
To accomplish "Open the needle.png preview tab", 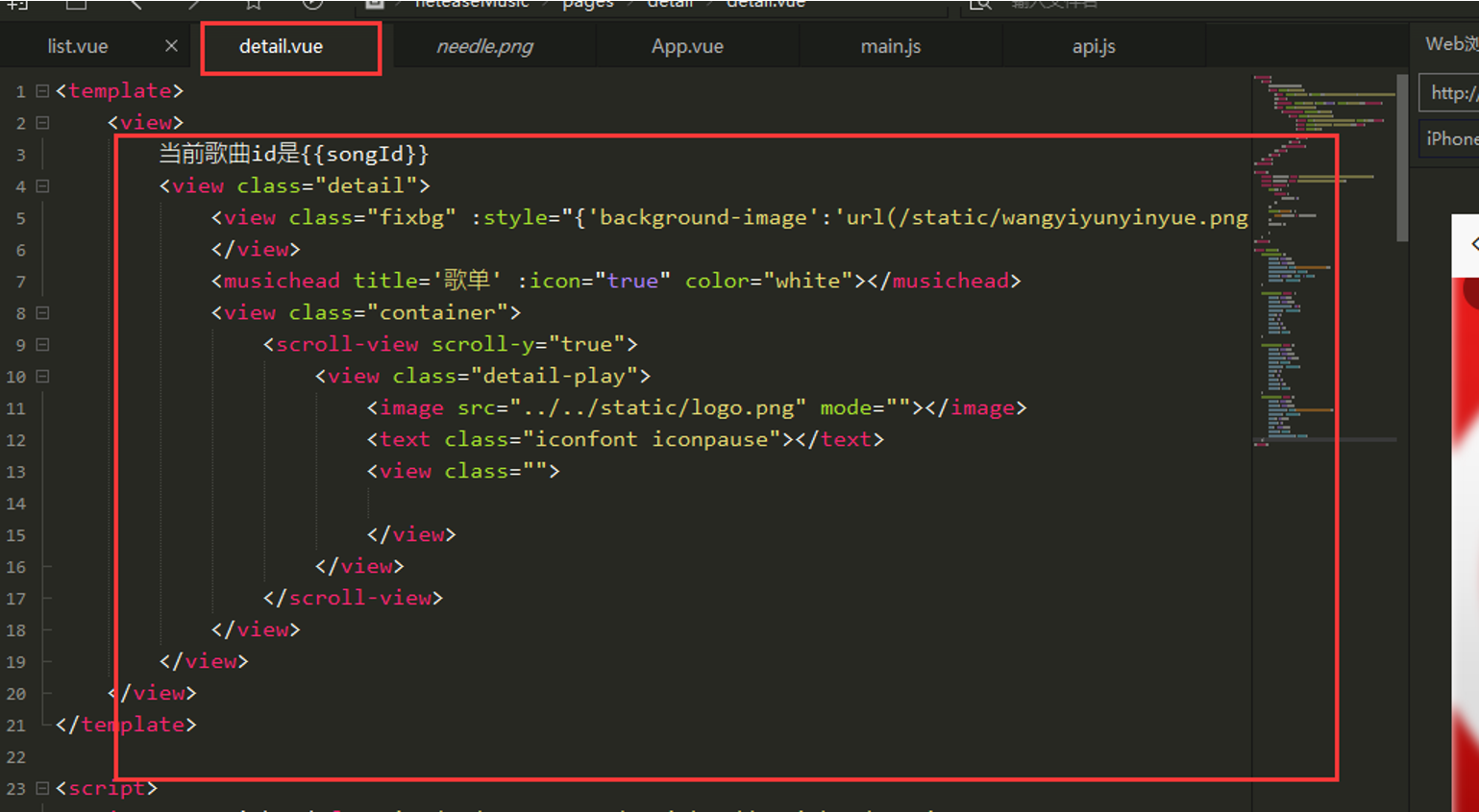I will pyautogui.click(x=484, y=46).
